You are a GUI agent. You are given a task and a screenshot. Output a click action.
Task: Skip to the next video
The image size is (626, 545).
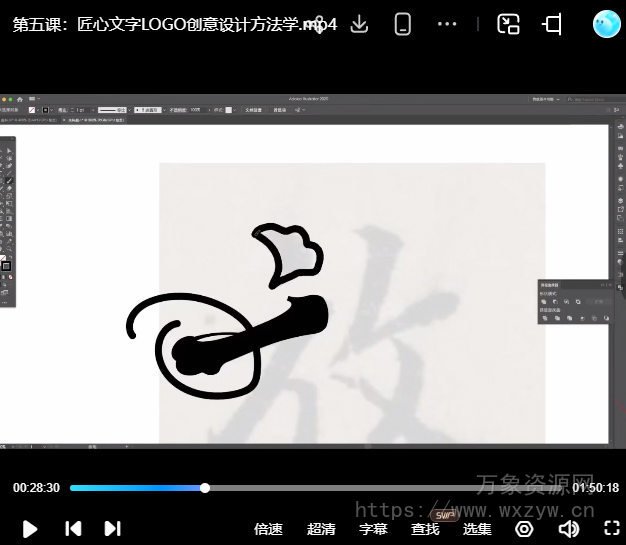pyautogui.click(x=112, y=528)
